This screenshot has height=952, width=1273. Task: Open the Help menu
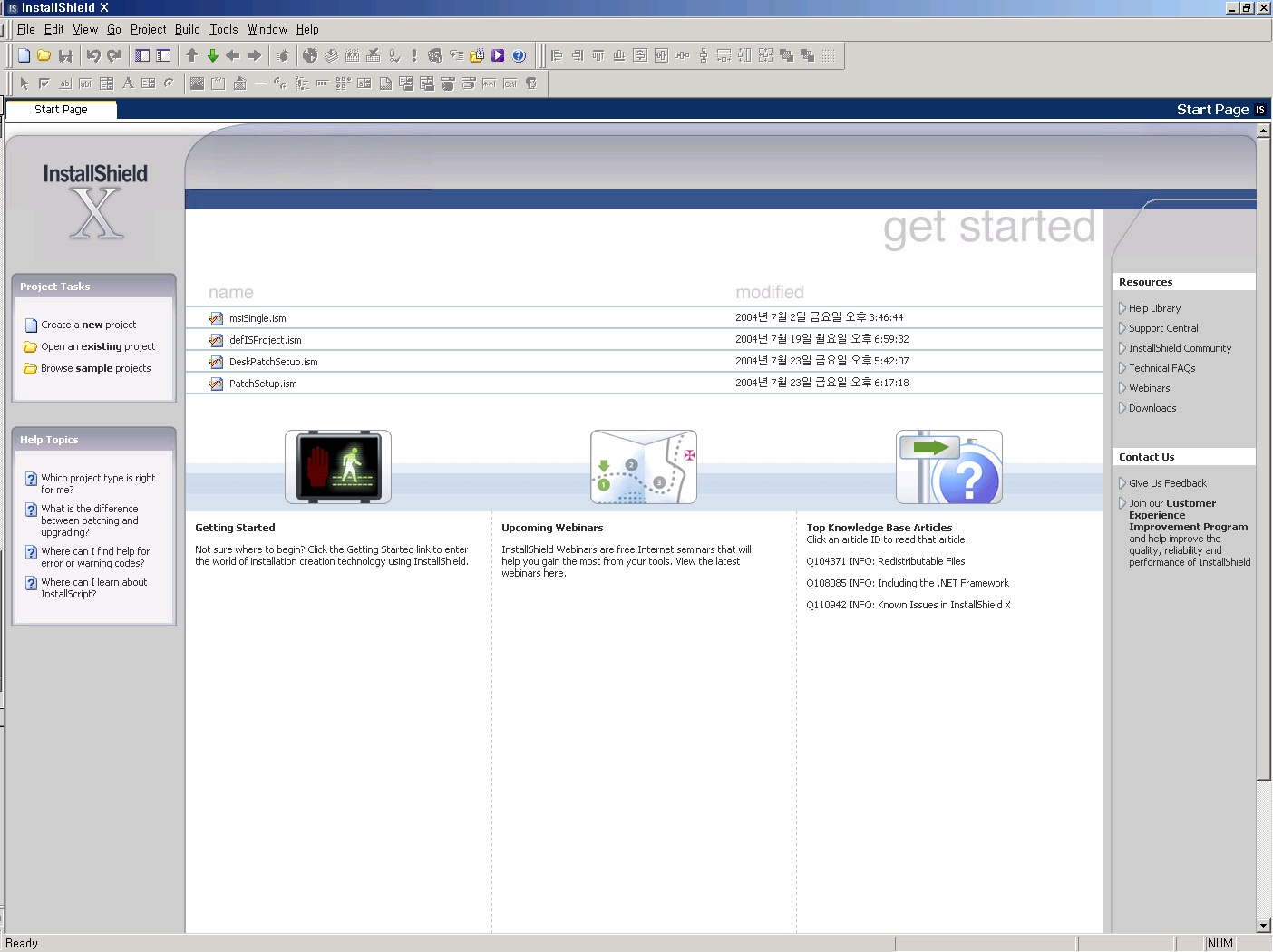pyautogui.click(x=307, y=30)
